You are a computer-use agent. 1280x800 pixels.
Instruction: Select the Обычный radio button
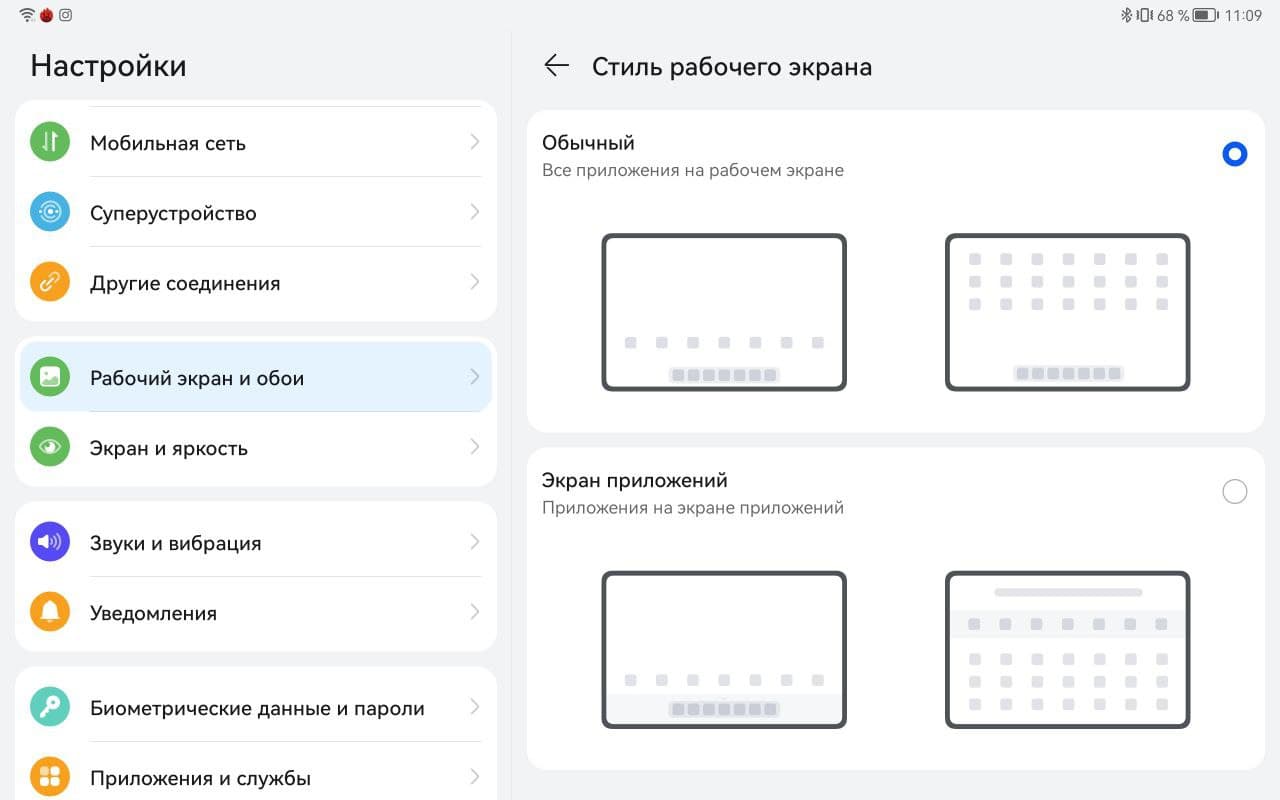[x=1234, y=154]
